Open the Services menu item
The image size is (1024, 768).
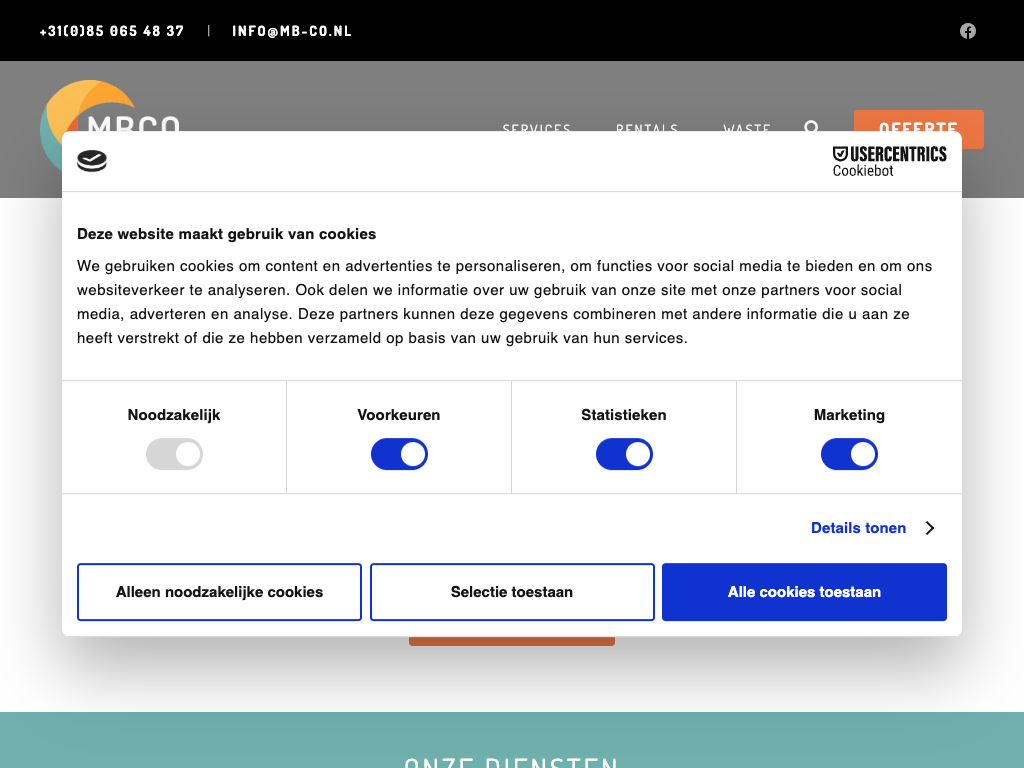tap(536, 127)
